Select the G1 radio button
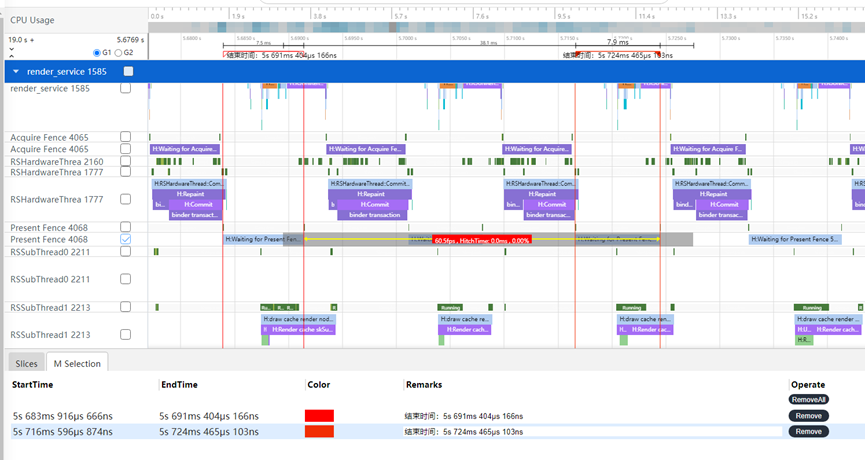The width and height of the screenshot is (865, 460). click(97, 52)
